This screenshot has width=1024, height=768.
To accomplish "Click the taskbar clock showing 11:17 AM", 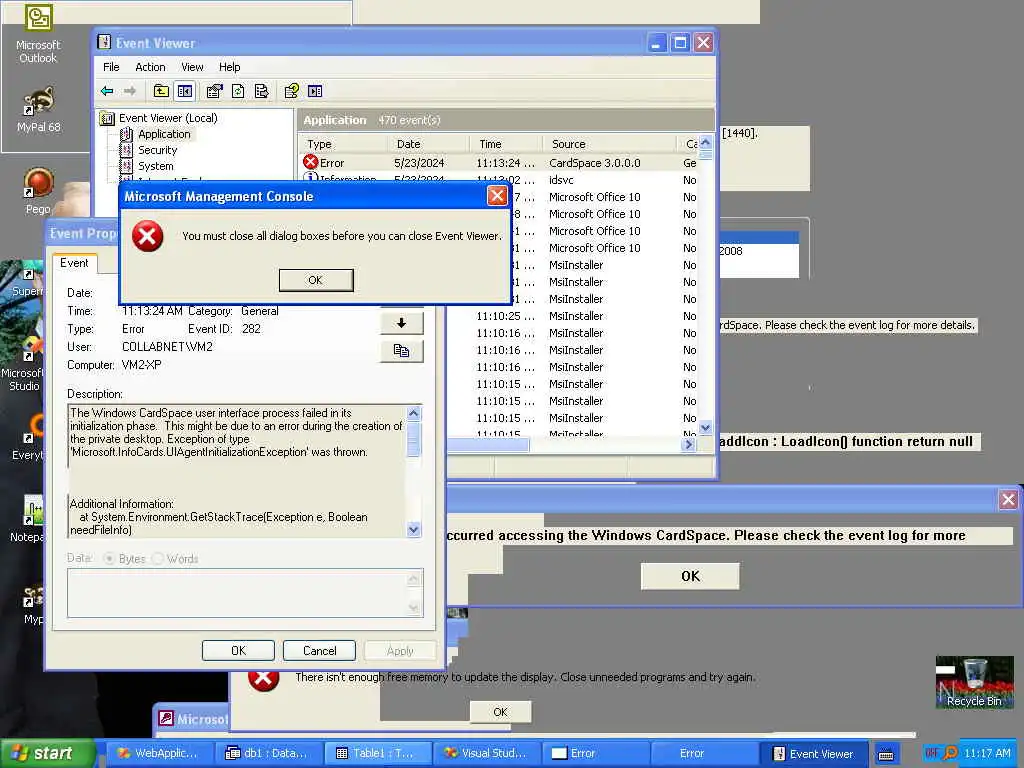I will point(987,753).
